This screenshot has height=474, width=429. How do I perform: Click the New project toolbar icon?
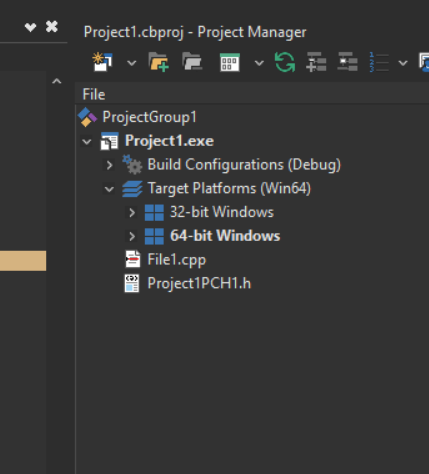point(102,62)
